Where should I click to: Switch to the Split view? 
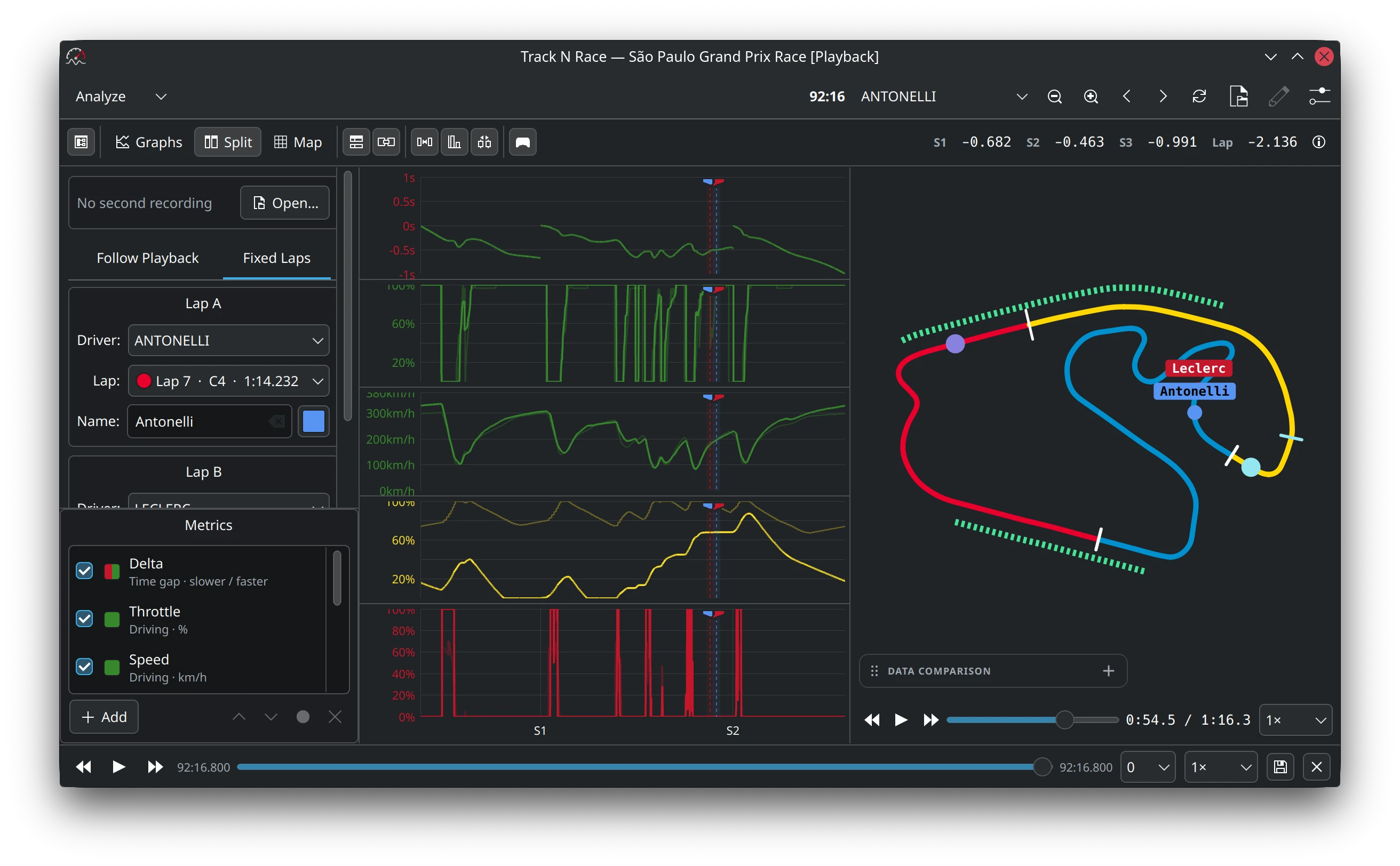tap(228, 142)
